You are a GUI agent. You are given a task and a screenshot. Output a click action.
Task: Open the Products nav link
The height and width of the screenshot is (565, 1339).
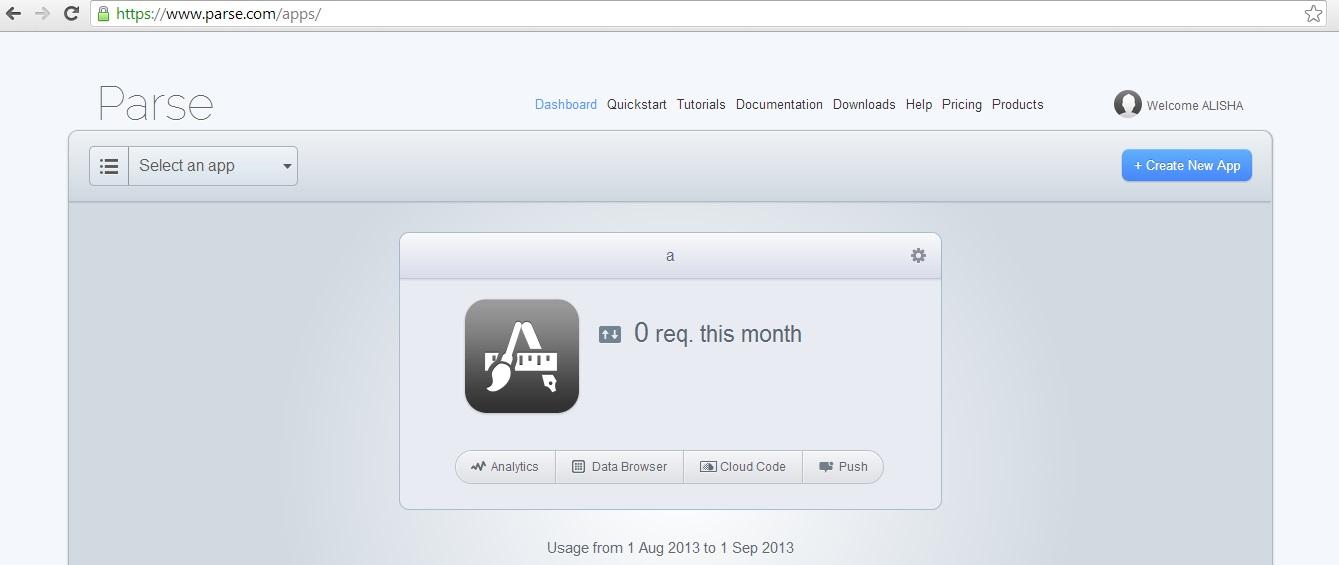[x=1018, y=104]
